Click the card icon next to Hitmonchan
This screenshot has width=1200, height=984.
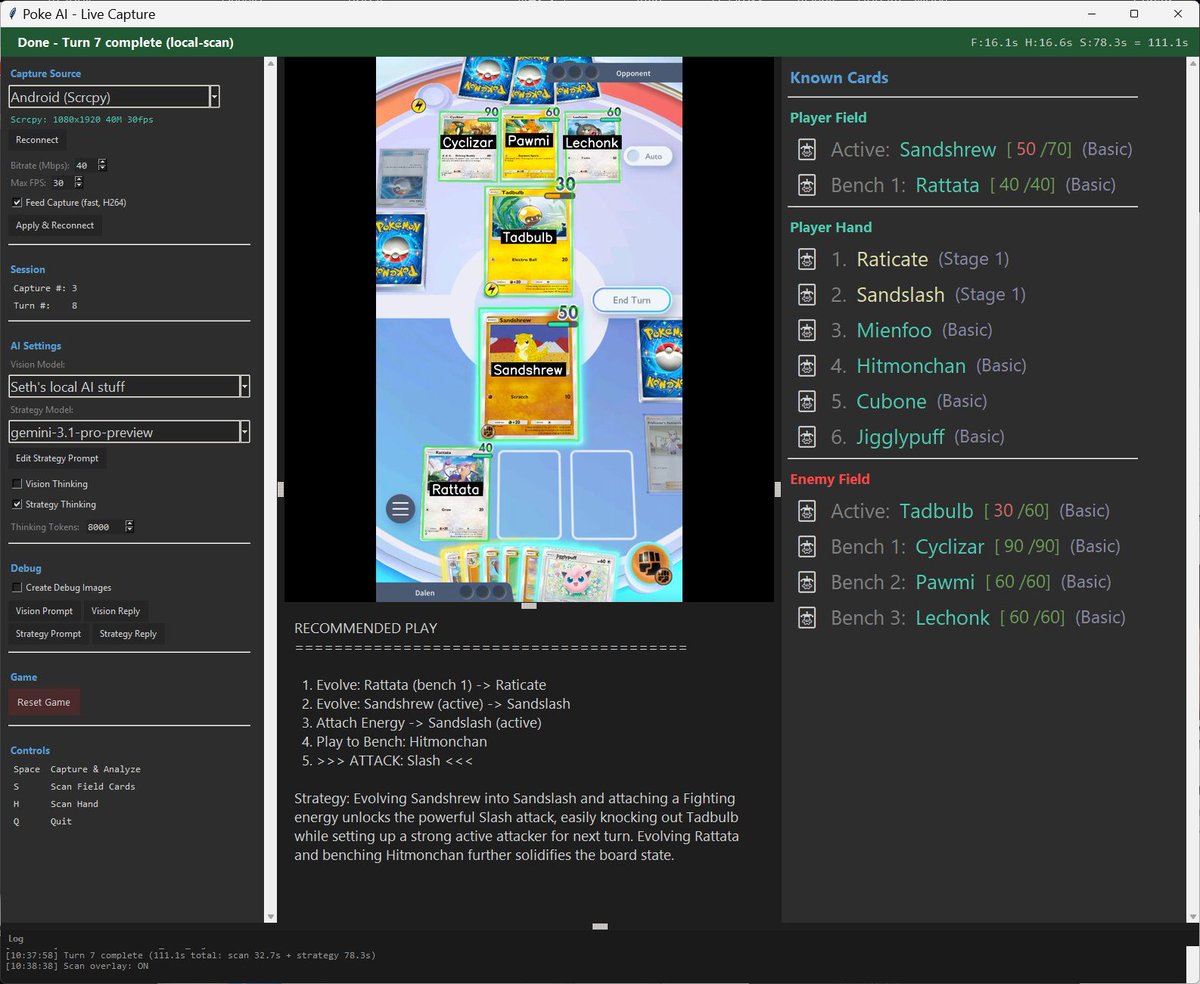(x=808, y=366)
